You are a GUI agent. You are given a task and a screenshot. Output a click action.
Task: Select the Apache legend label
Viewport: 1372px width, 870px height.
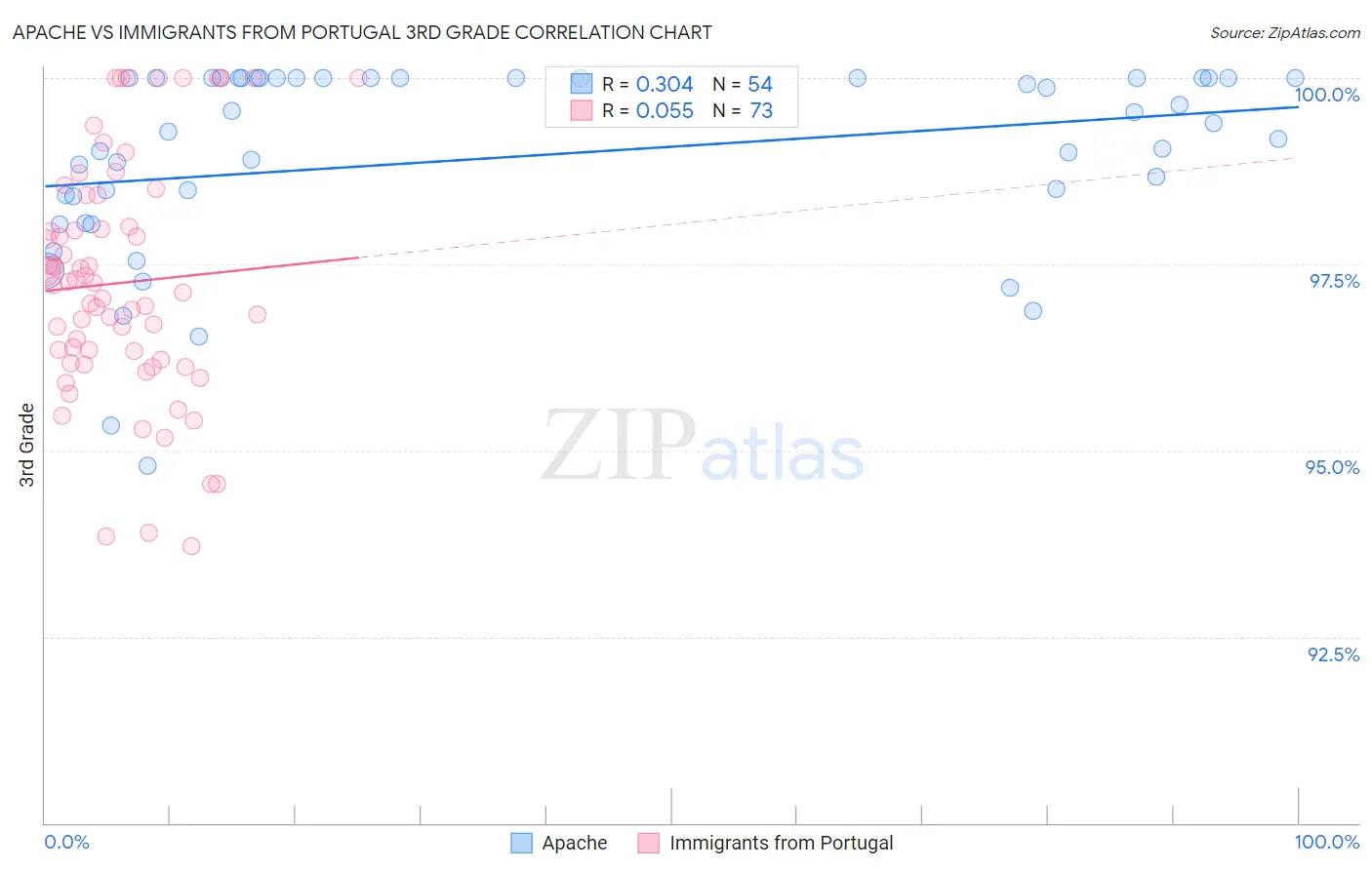pyautogui.click(x=575, y=843)
